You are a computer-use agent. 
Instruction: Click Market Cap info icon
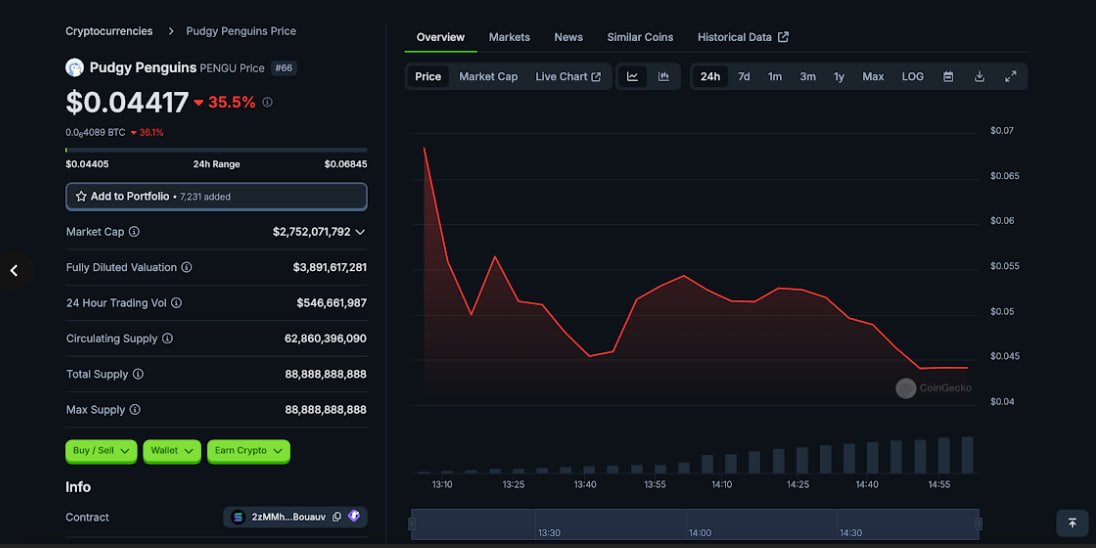tap(134, 231)
